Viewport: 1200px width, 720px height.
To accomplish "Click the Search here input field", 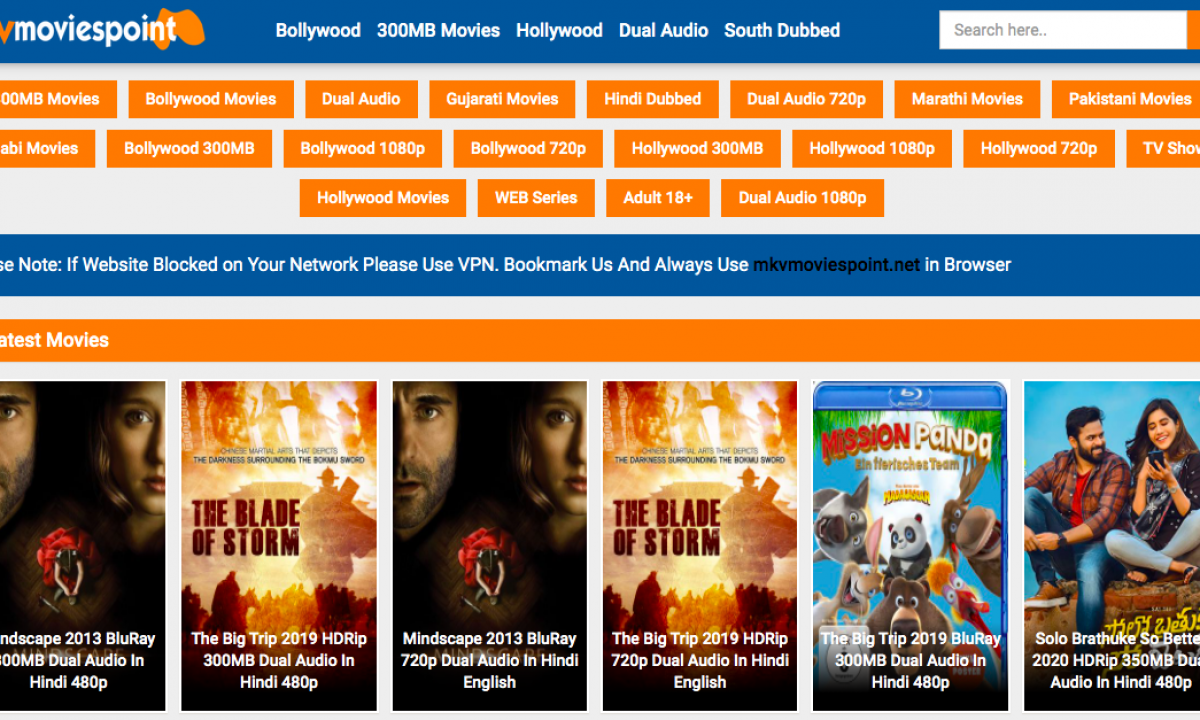I will [1060, 30].
